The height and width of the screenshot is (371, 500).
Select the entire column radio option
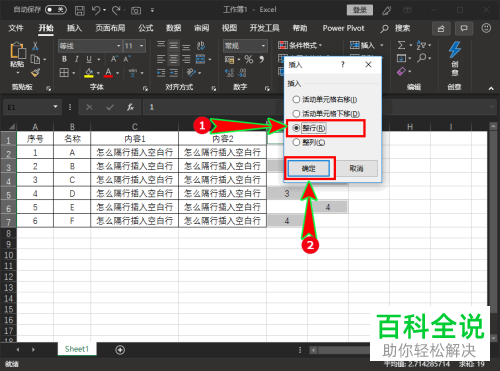tap(296, 142)
